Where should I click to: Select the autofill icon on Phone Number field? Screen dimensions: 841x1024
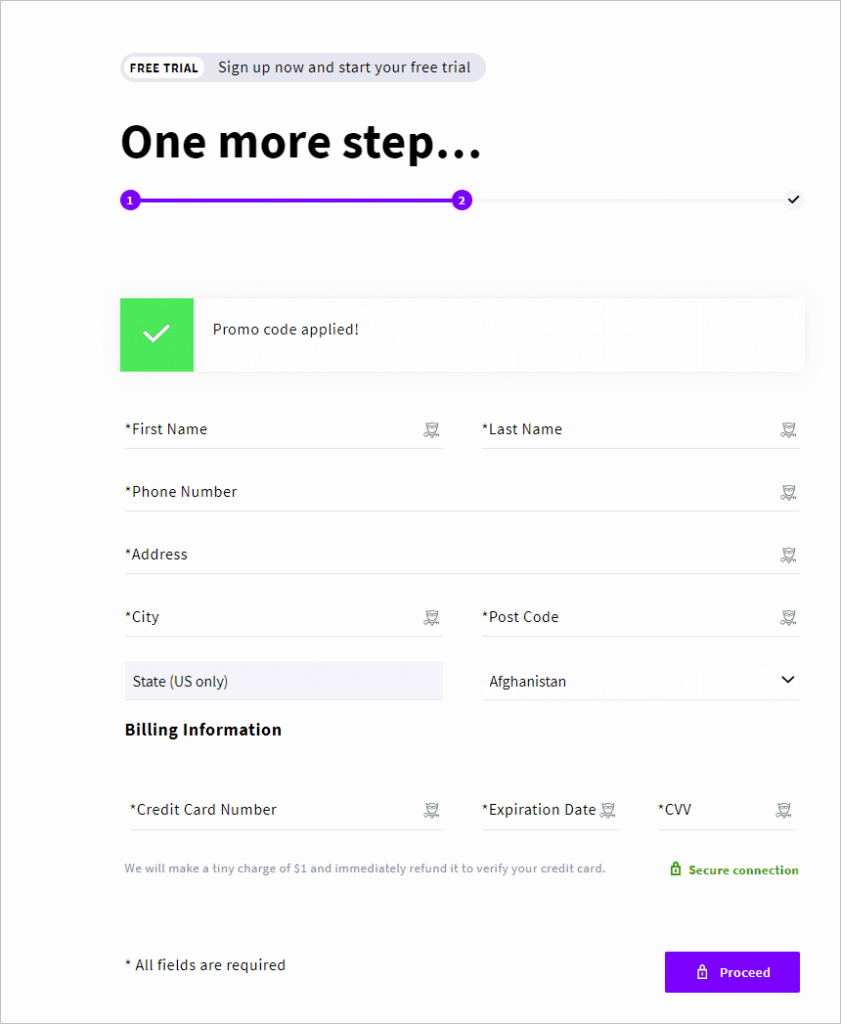pyautogui.click(x=788, y=492)
